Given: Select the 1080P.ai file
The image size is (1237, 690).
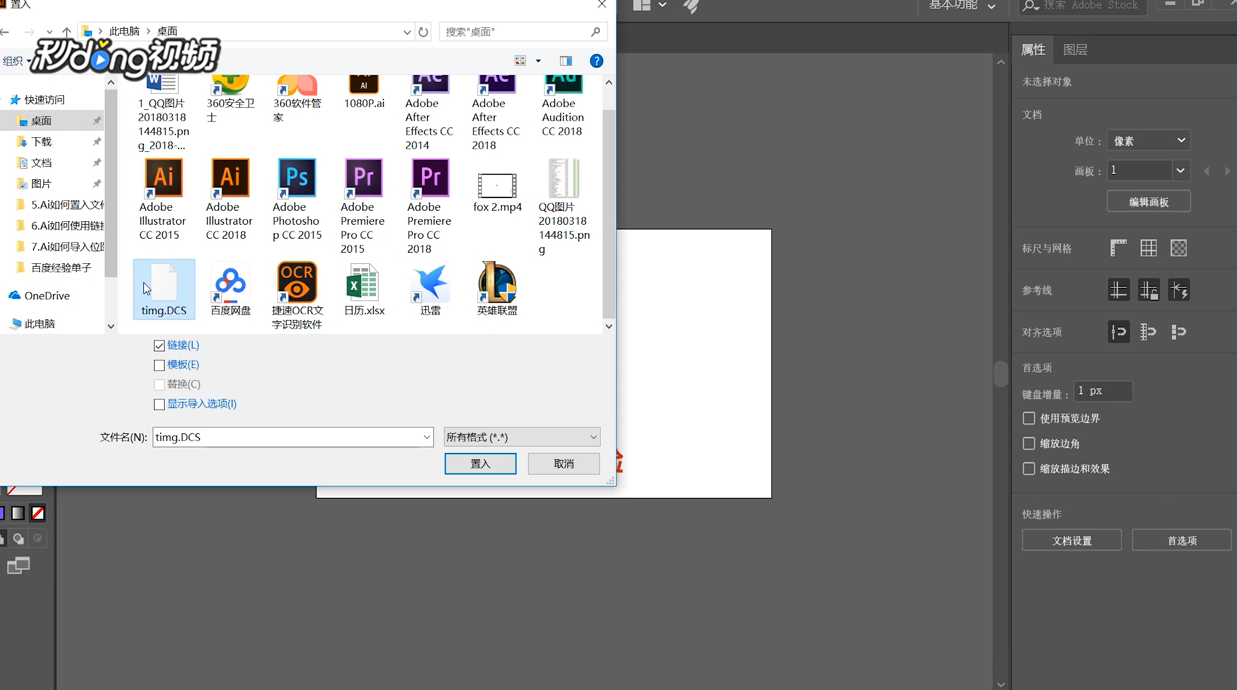Looking at the screenshot, I should pyautogui.click(x=364, y=92).
